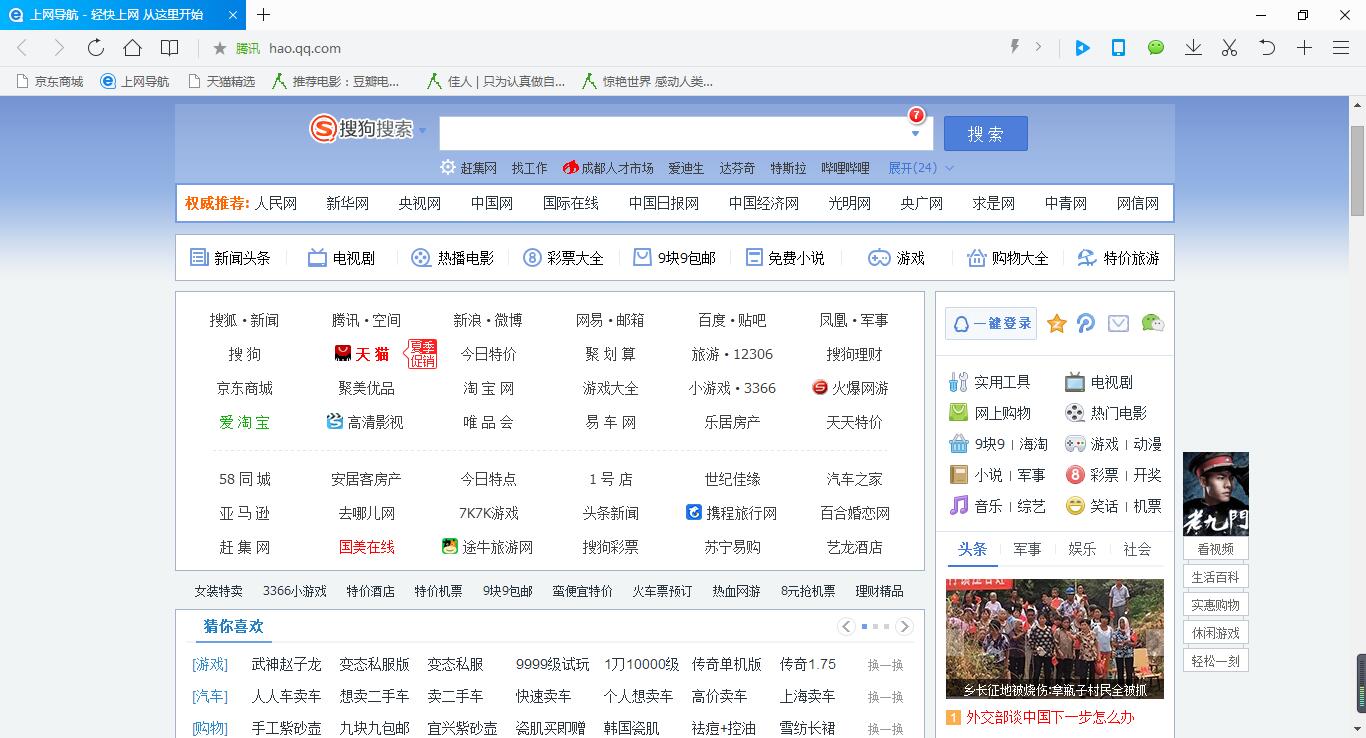Go to previous 猜你喜欢 page arrow

pyautogui.click(x=846, y=626)
